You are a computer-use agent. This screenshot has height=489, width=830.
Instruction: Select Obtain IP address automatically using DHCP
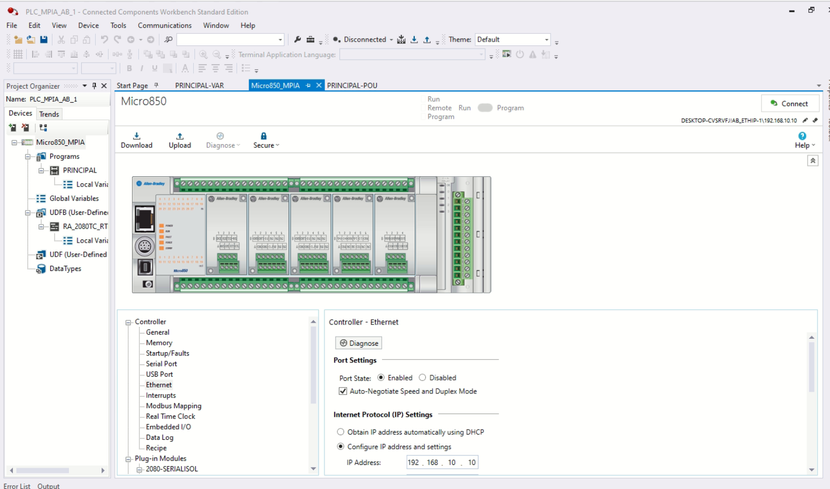click(340, 432)
